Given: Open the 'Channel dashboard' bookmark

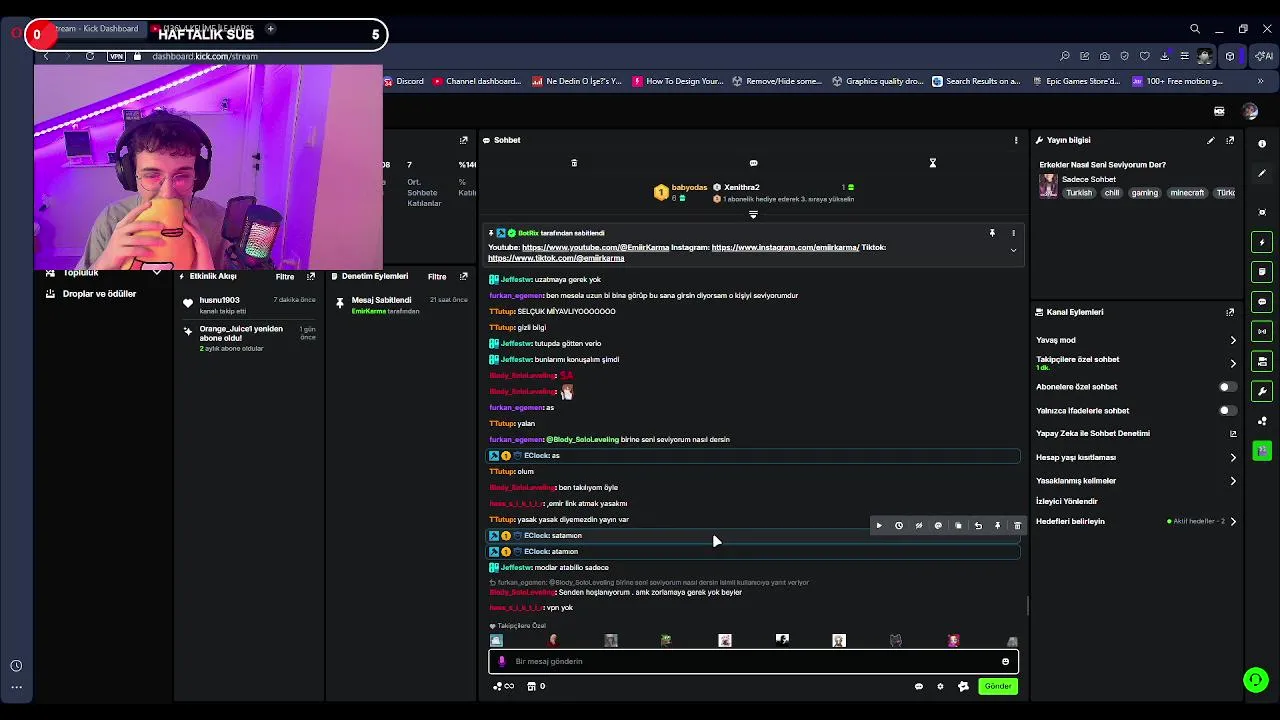Looking at the screenshot, I should (x=476, y=81).
